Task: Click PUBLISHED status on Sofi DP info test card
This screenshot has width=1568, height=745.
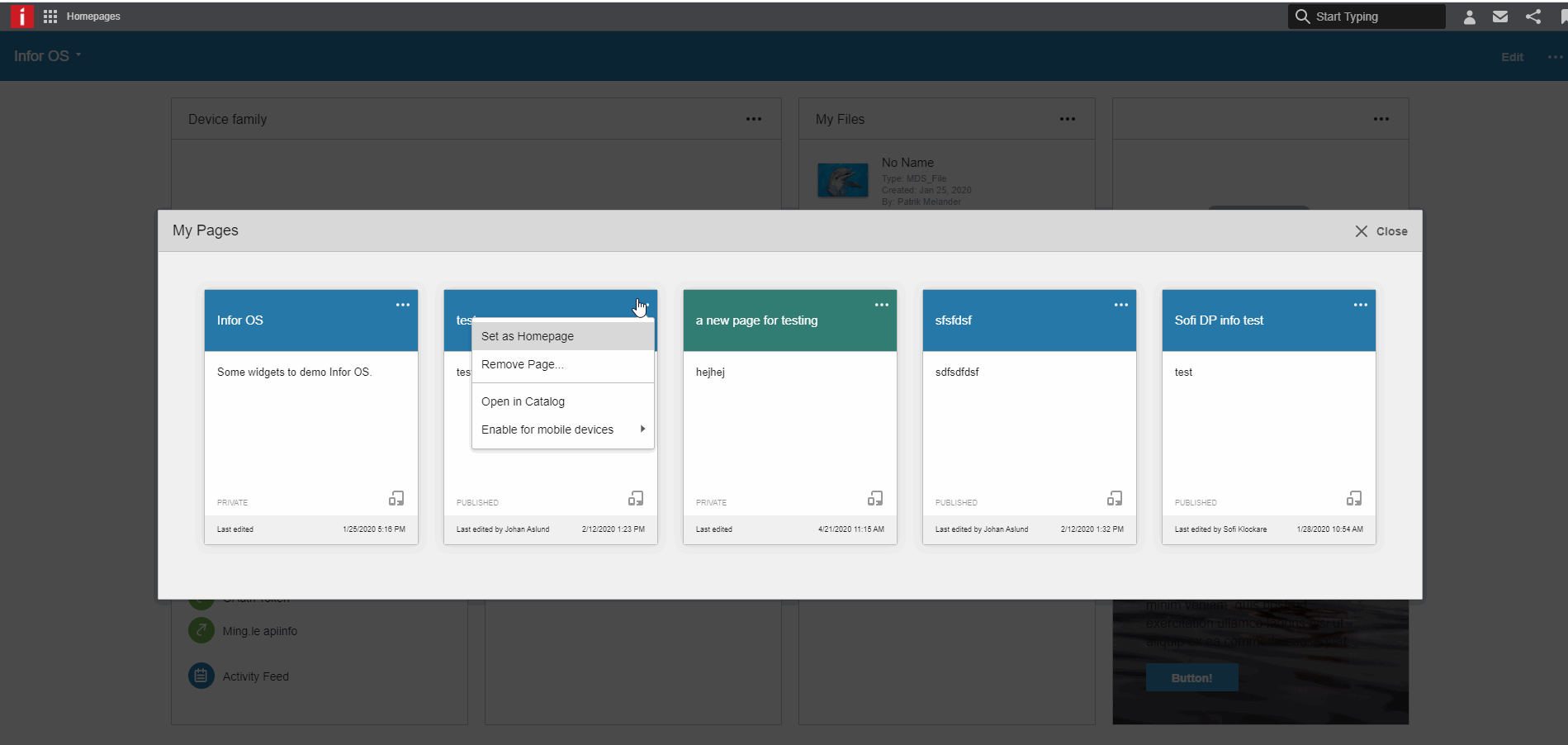Action: click(x=1196, y=503)
